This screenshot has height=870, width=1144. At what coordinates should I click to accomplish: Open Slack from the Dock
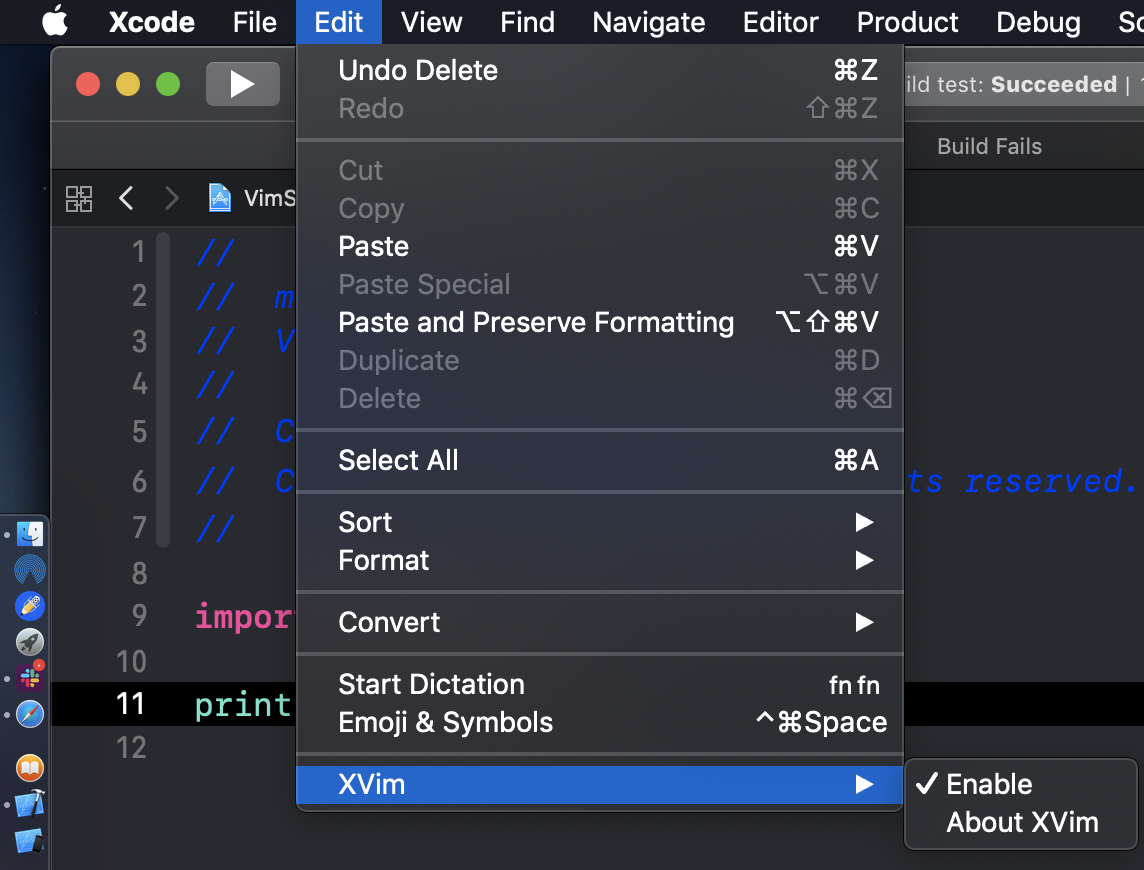click(x=28, y=677)
